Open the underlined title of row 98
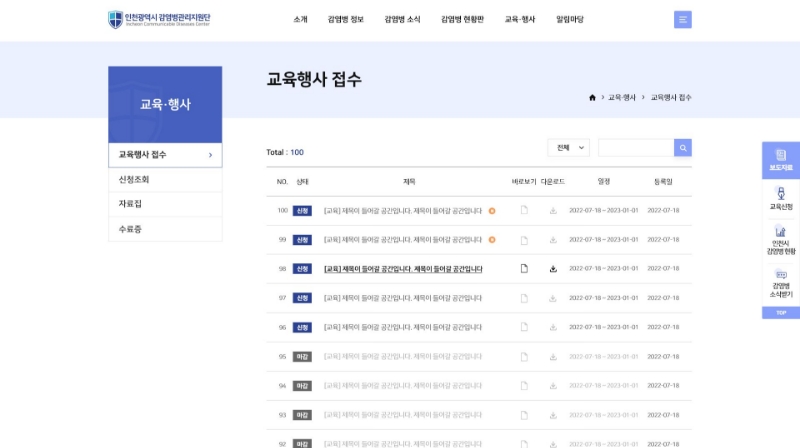The height and width of the screenshot is (448, 800). [x=403, y=269]
